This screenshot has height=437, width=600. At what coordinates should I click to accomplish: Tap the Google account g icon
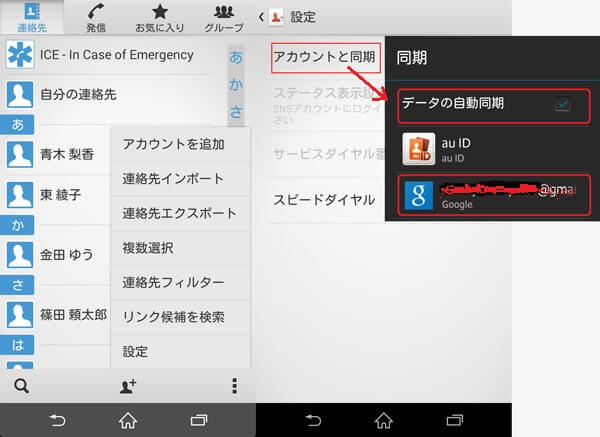[419, 195]
